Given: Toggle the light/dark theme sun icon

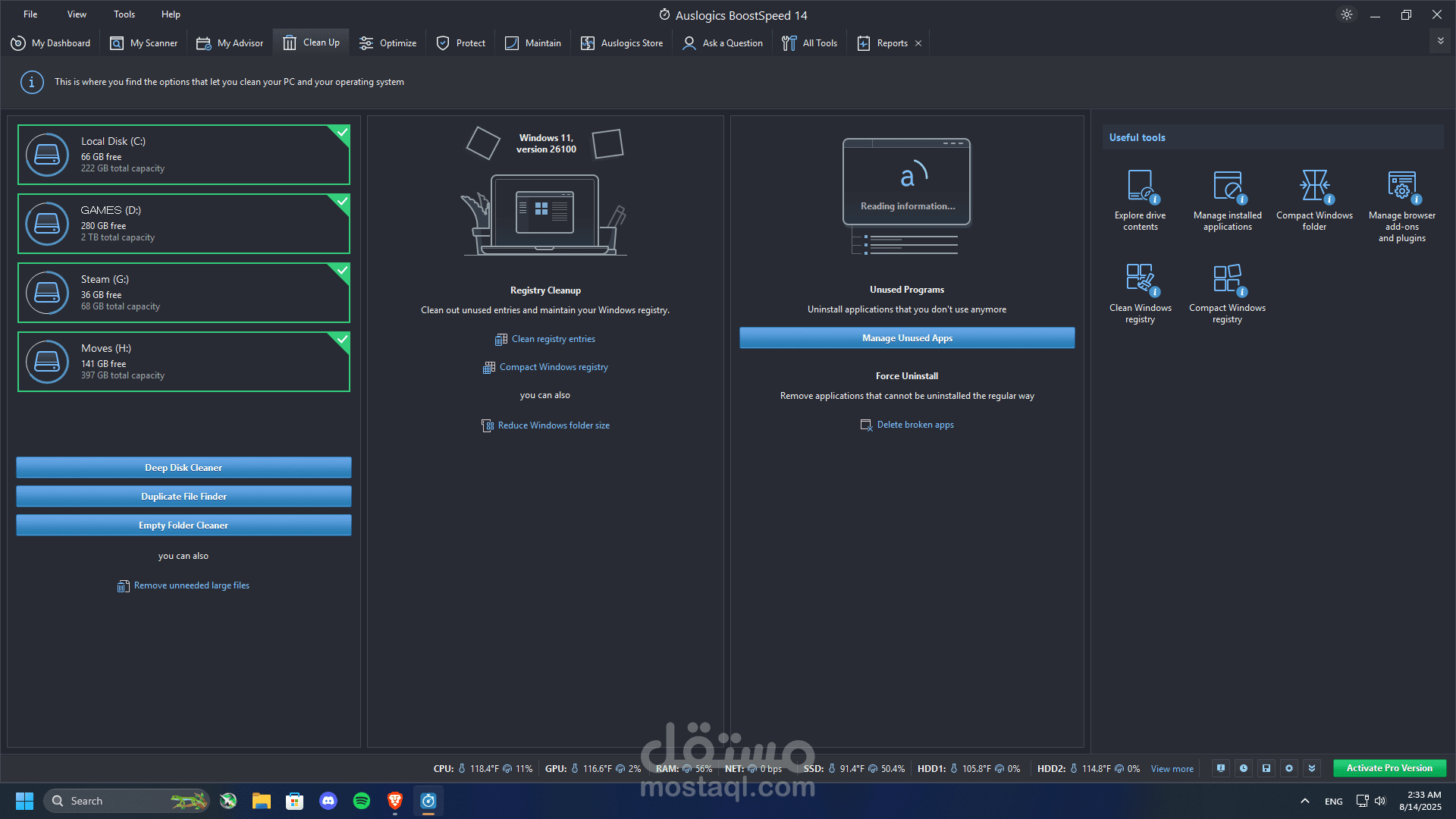Looking at the screenshot, I should [1347, 14].
